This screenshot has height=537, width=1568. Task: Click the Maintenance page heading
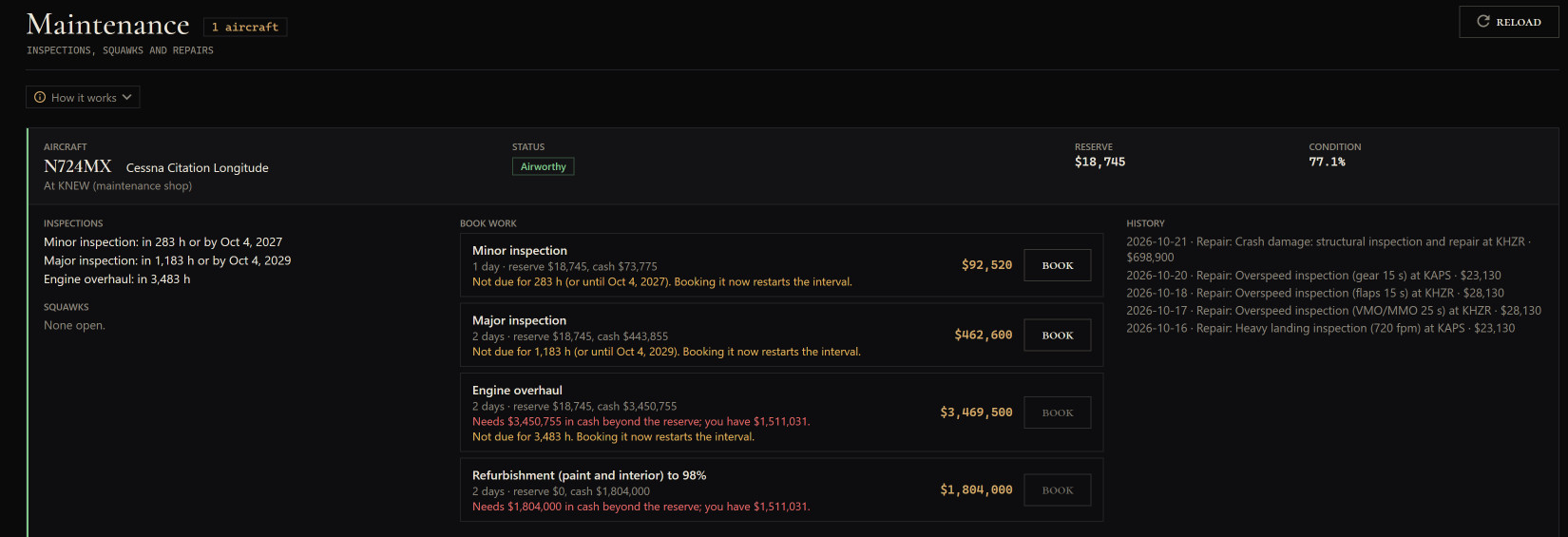point(107,25)
